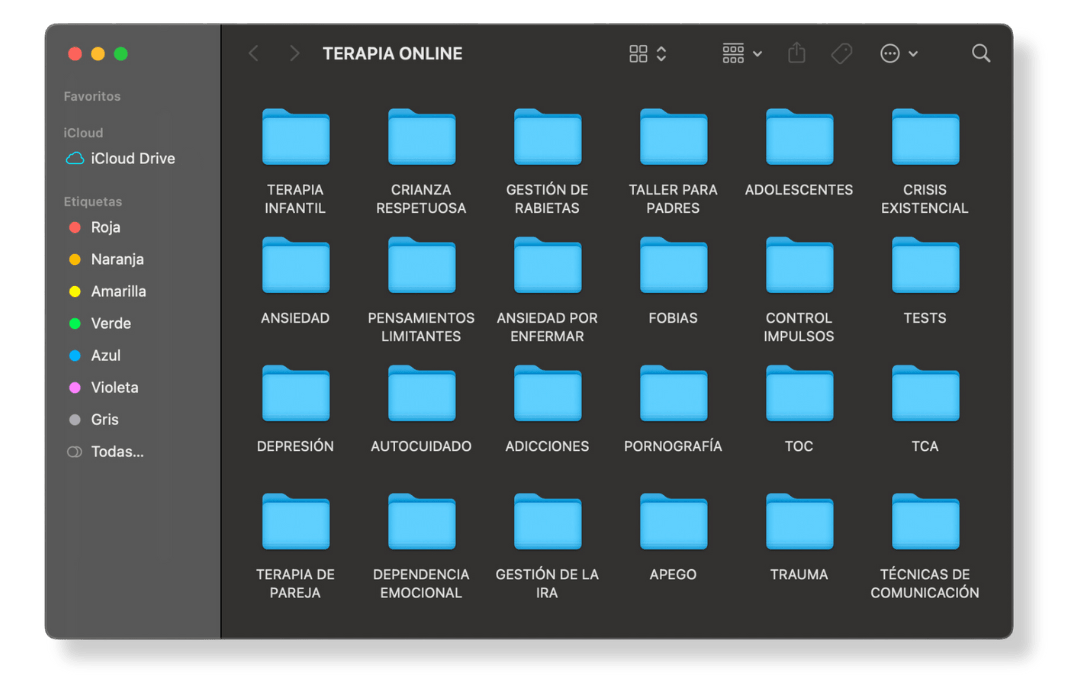The width and height of the screenshot is (1080, 698).
Task: Click the iCloud sidebar heading
Action: [83, 133]
